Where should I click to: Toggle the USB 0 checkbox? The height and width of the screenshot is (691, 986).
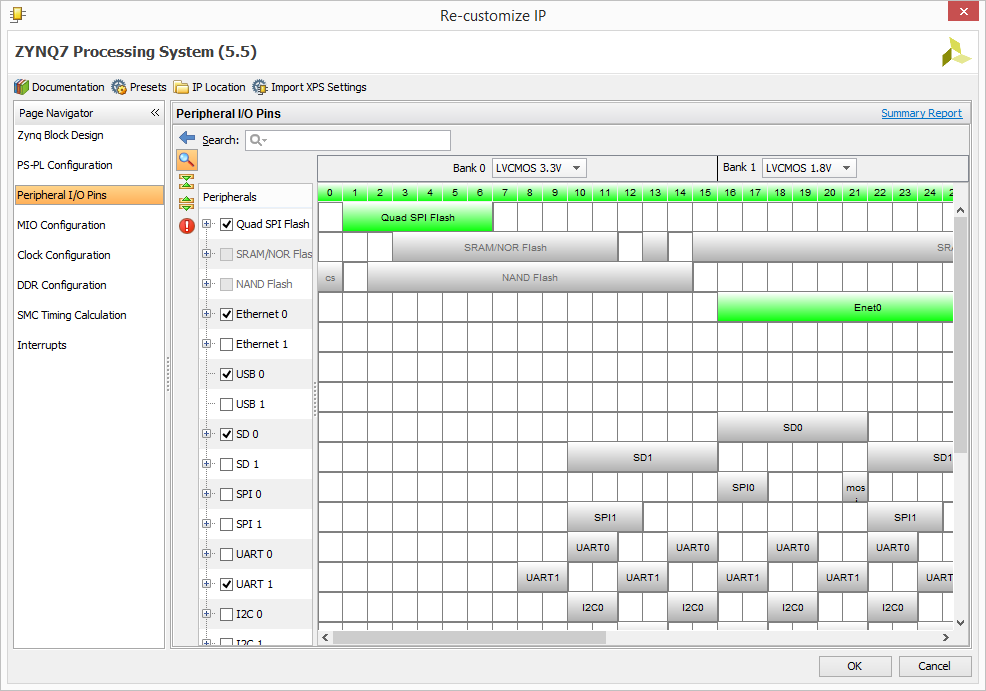[x=226, y=375]
